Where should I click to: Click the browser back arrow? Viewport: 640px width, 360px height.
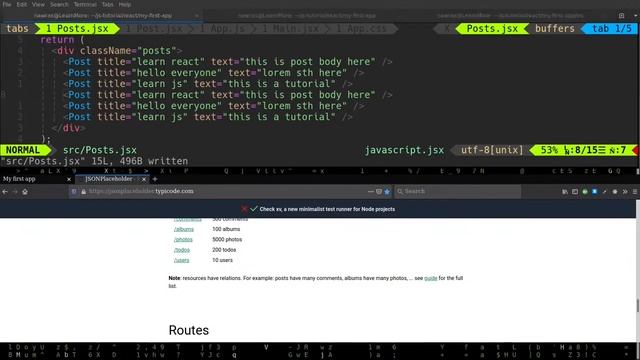(5, 191)
